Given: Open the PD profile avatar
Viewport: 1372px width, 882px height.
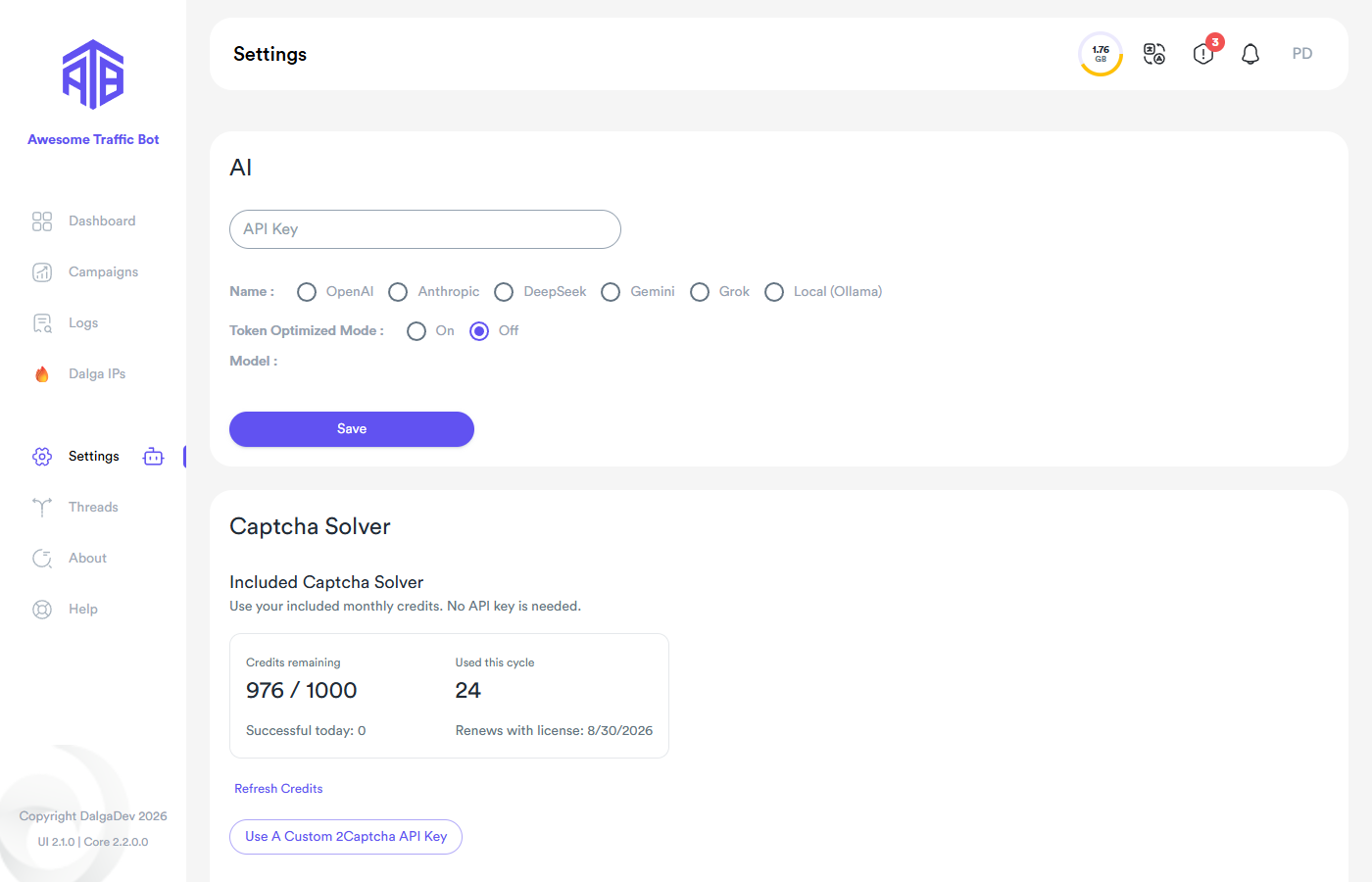Looking at the screenshot, I should [1302, 54].
